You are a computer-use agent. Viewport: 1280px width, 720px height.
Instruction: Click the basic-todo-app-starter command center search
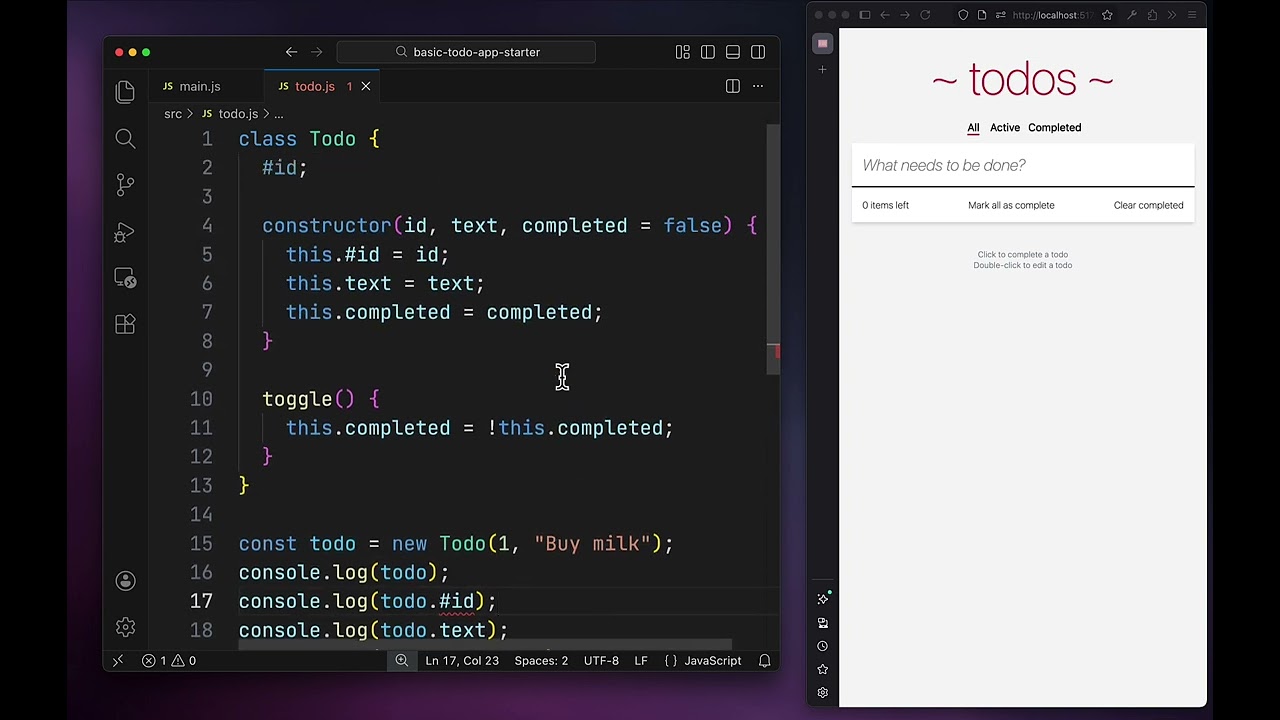point(466,52)
